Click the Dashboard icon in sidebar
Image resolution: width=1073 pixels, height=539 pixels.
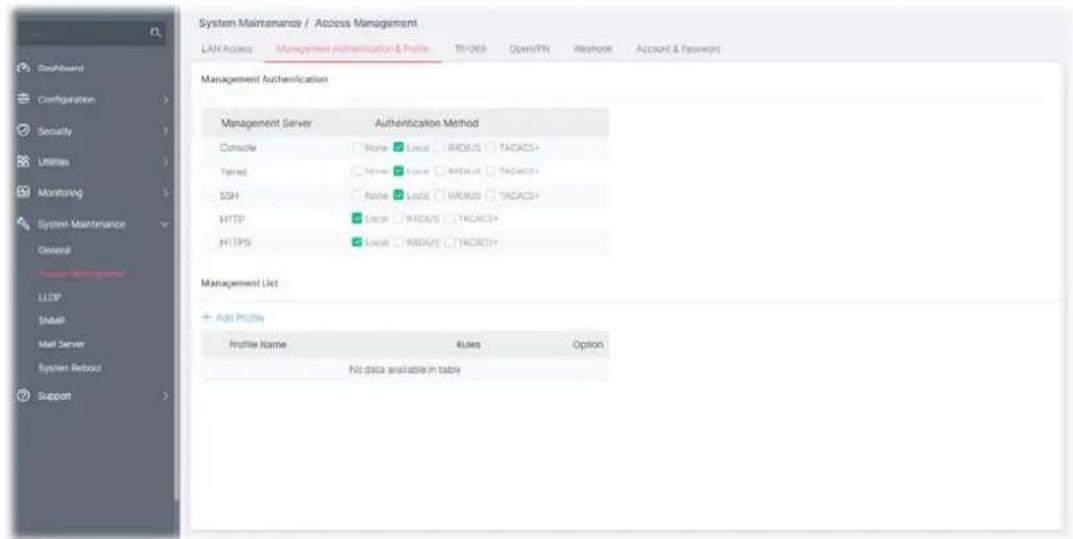click(x=21, y=68)
